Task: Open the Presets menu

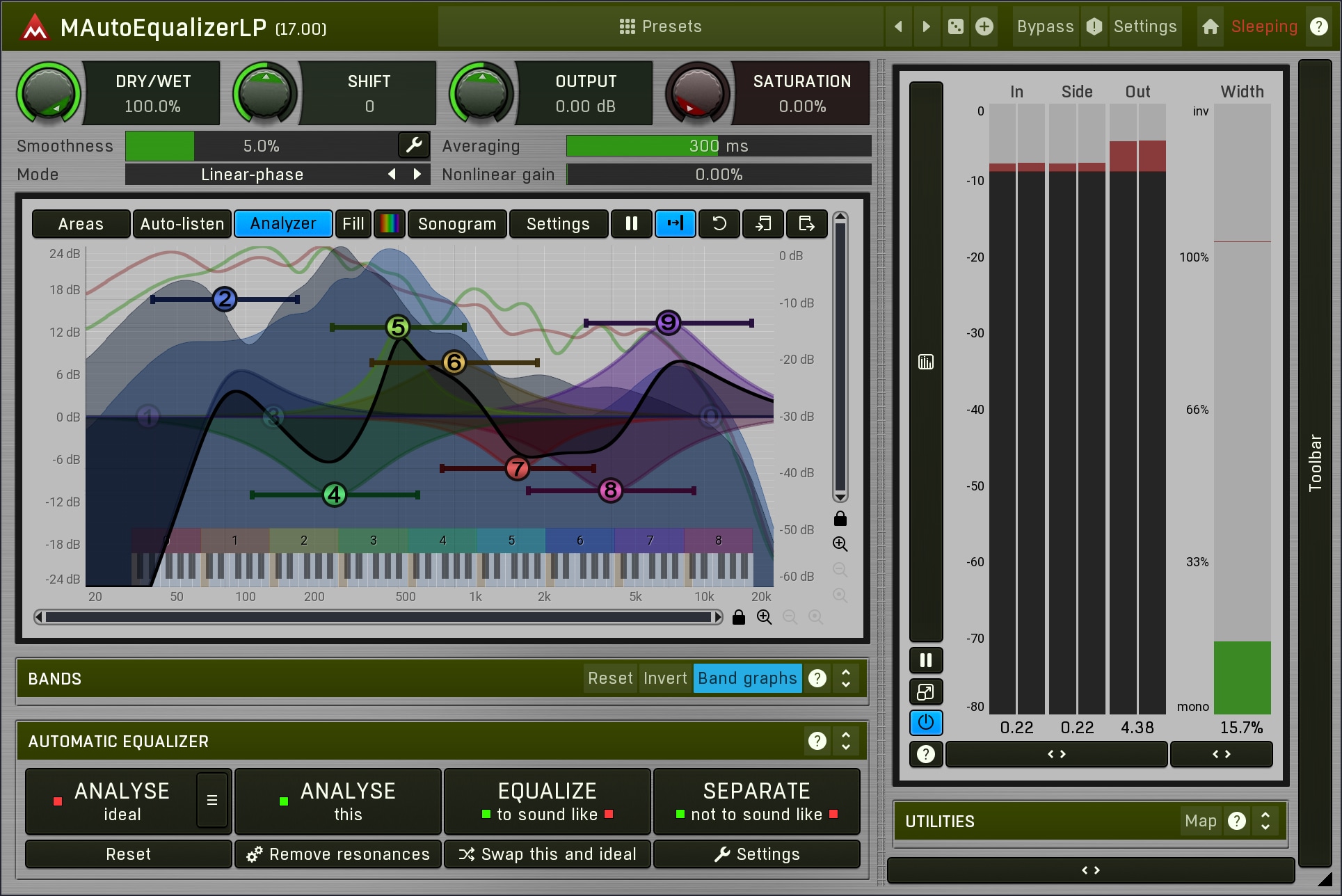Action: (x=660, y=26)
